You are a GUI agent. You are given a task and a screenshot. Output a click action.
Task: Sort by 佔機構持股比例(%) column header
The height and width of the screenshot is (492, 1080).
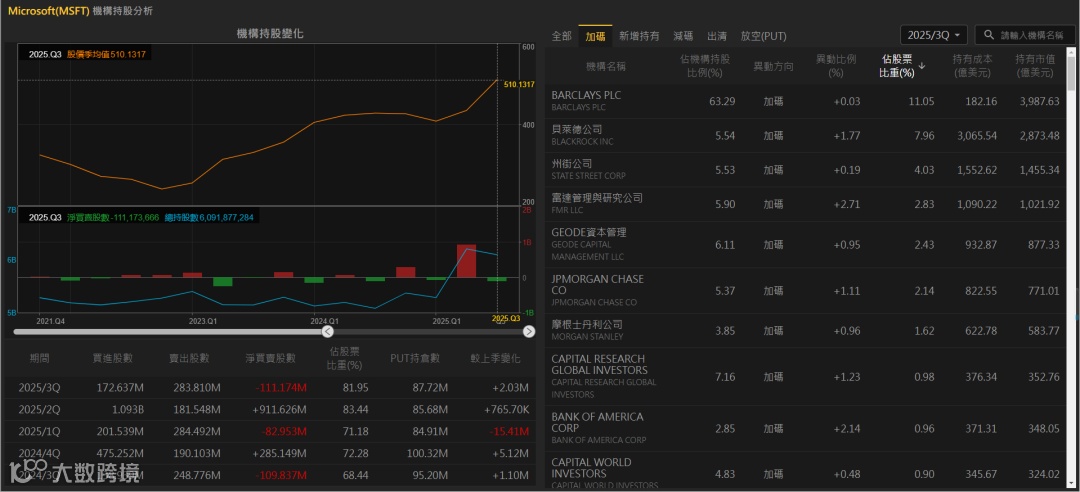pyautogui.click(x=704, y=66)
